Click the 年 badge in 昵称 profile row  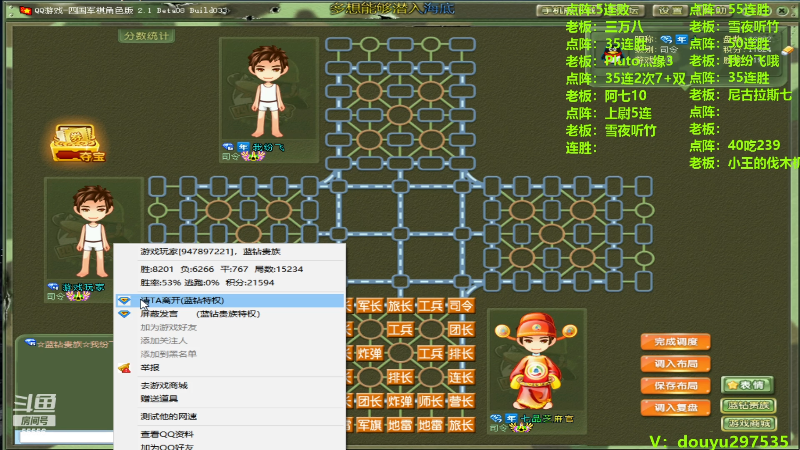(x=682, y=39)
